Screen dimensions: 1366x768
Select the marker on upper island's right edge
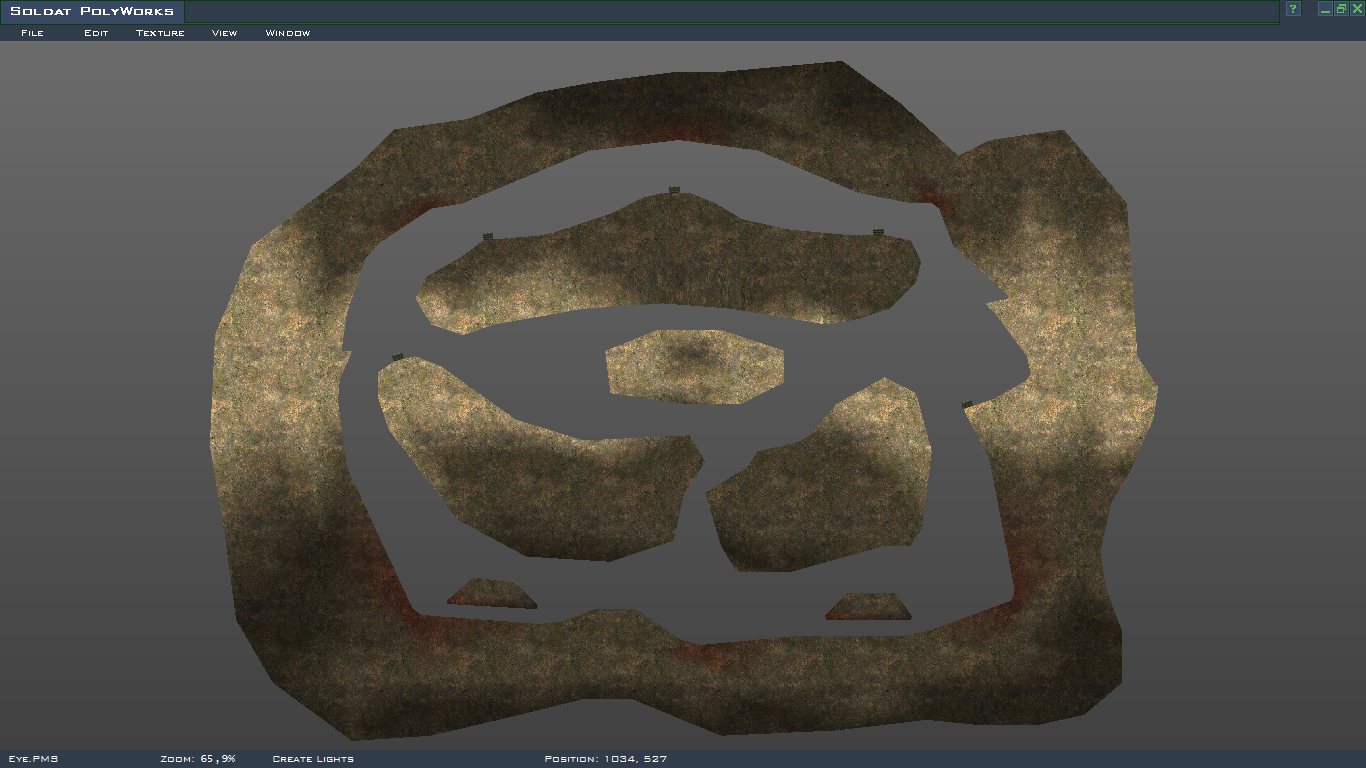(x=878, y=232)
